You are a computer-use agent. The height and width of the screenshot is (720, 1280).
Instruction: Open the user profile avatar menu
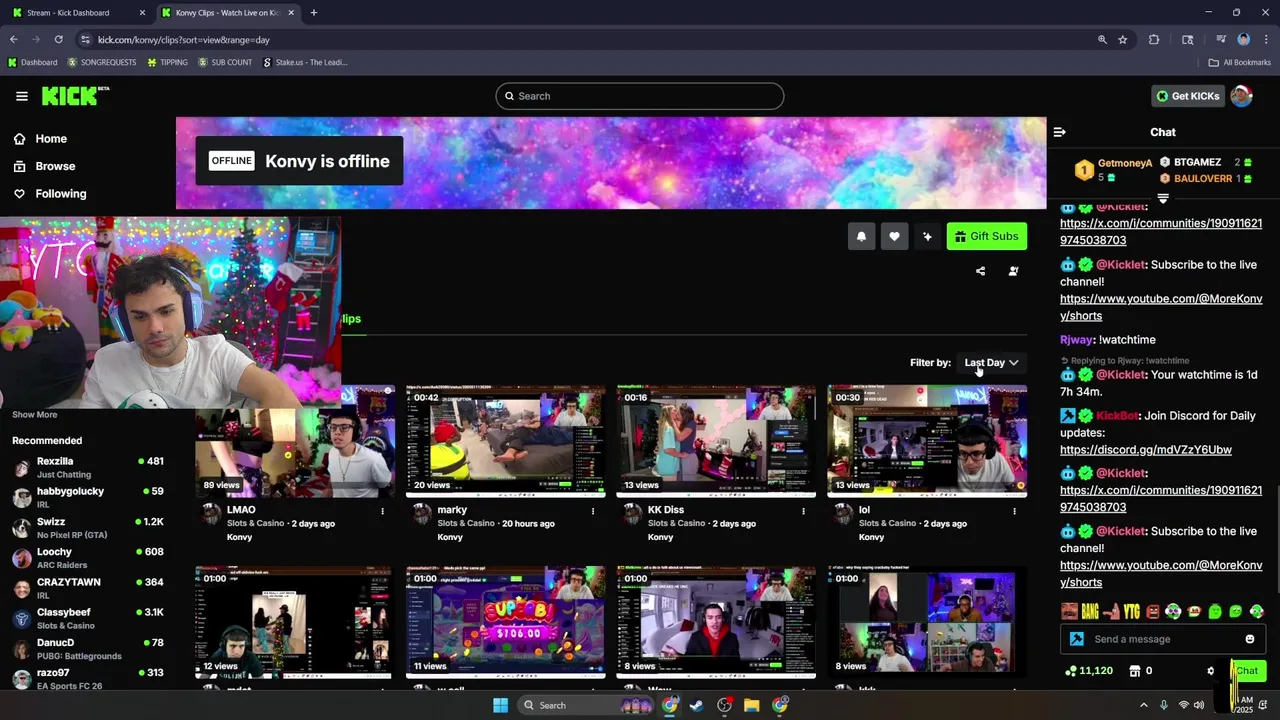coord(1241,96)
